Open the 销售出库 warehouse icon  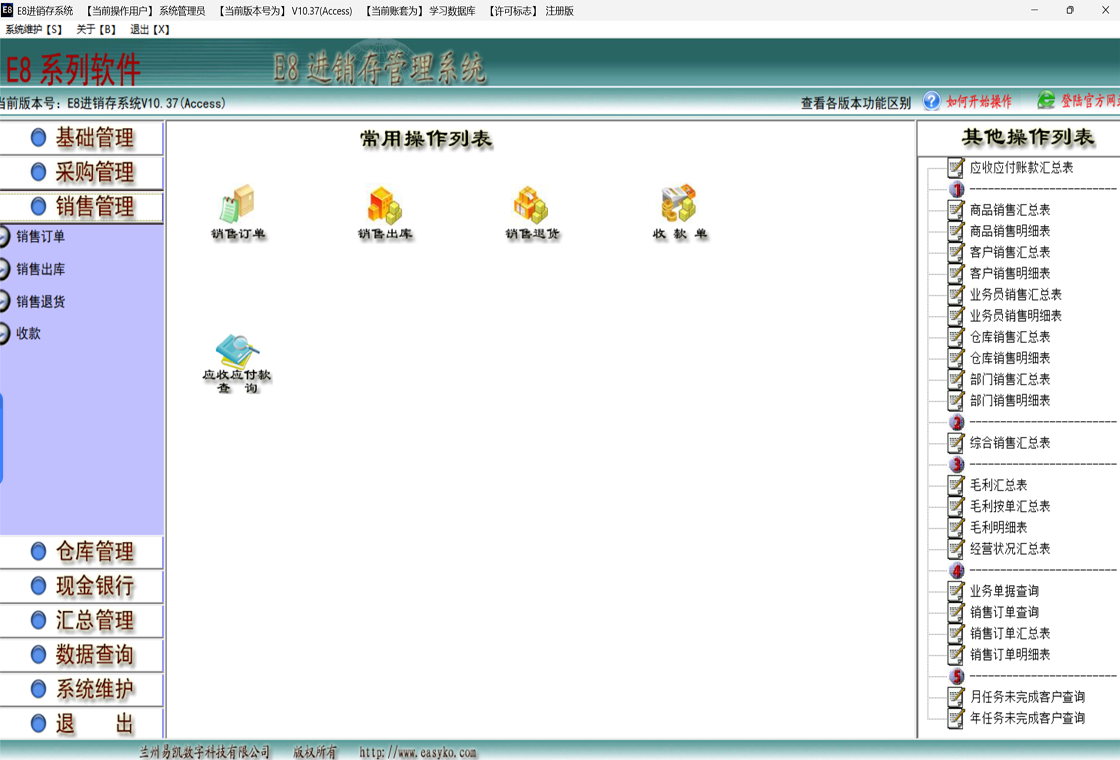(385, 205)
